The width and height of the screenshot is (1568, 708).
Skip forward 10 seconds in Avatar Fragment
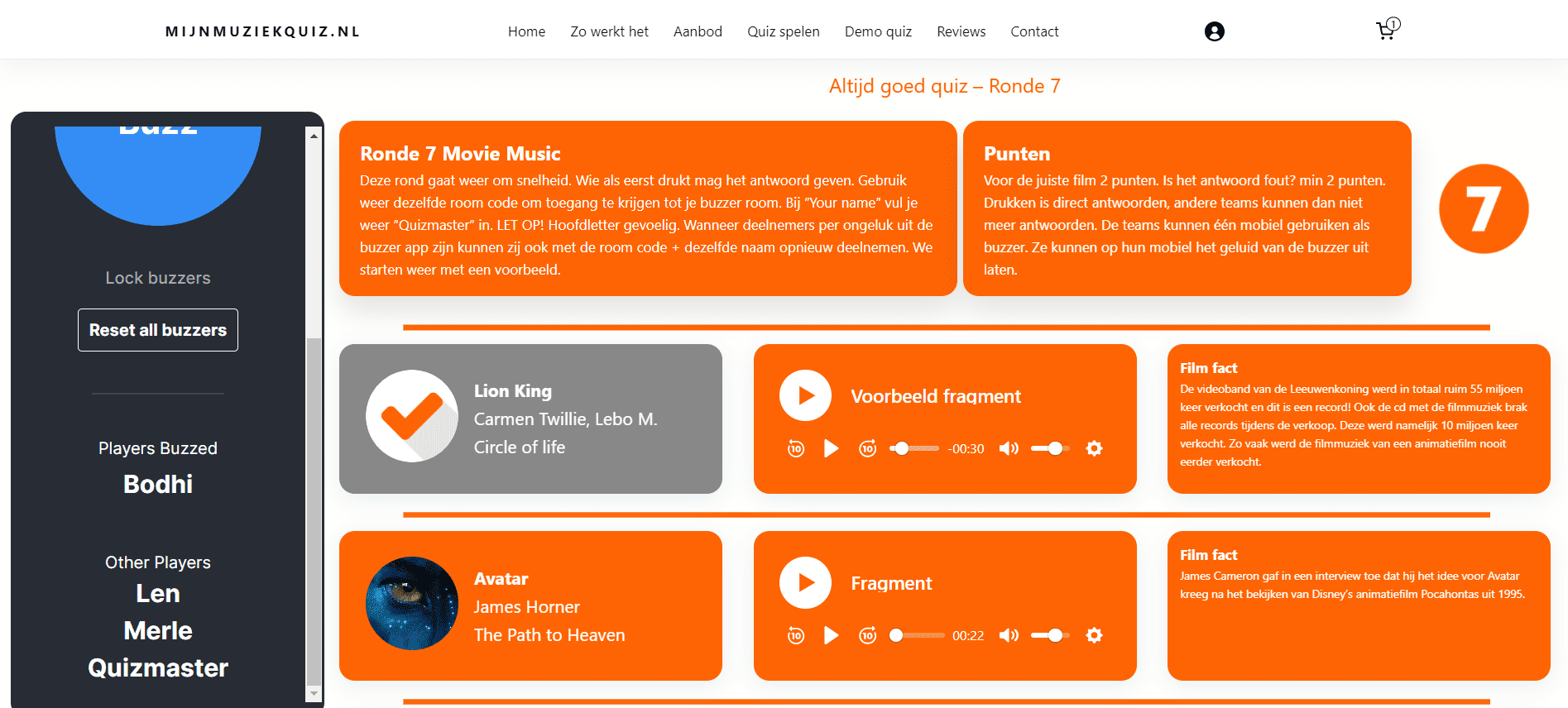click(x=867, y=635)
